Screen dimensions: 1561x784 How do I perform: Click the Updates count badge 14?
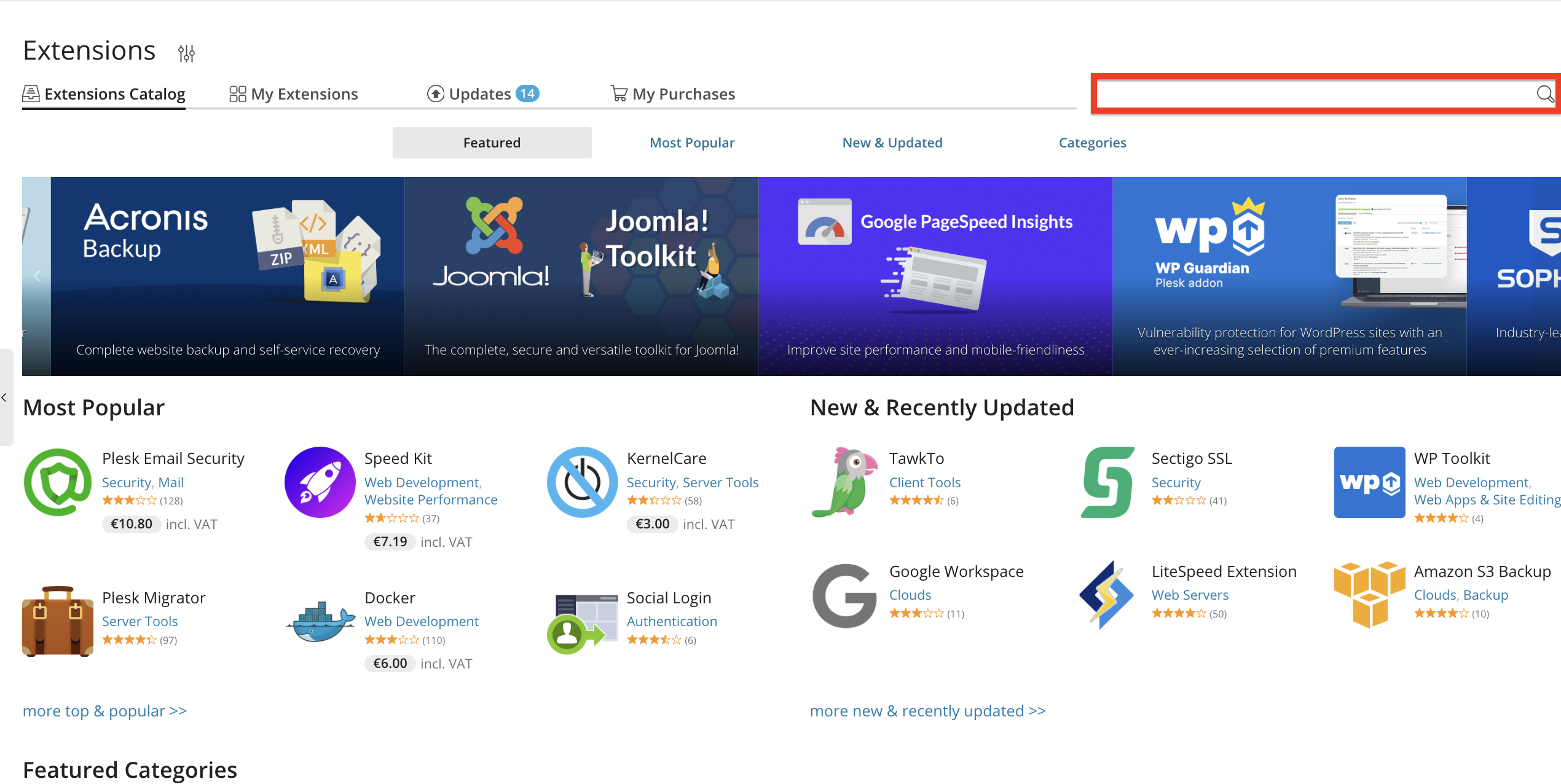pyautogui.click(x=528, y=93)
